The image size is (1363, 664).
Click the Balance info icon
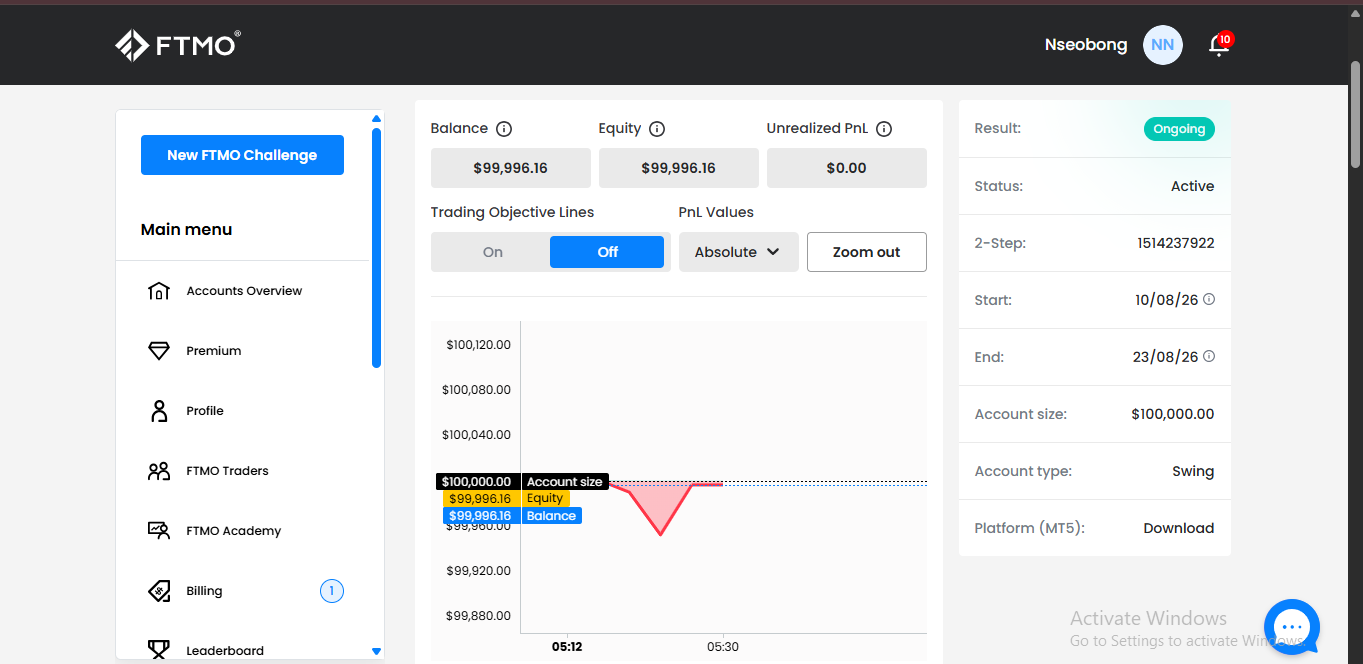504,129
